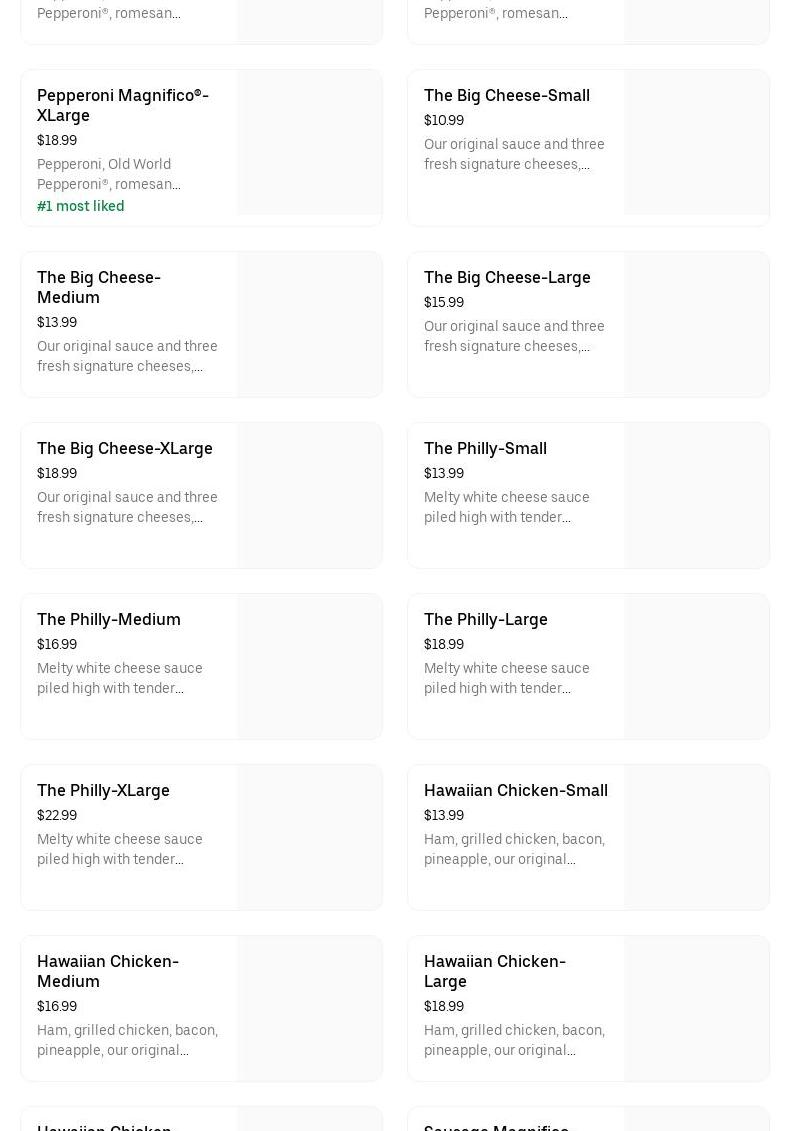Click the $10.99 price on Big Cheese-Small

click(x=444, y=121)
